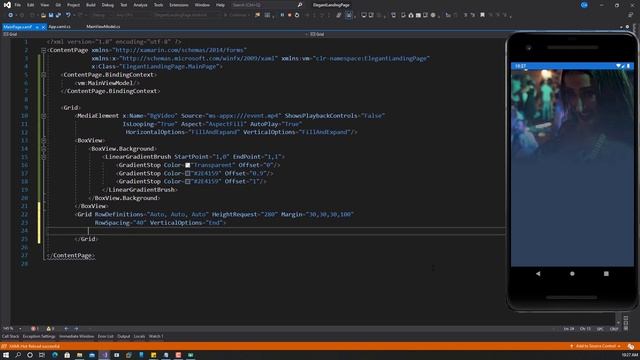This screenshot has height=360, width=640.
Task: Click the Save icon in toolbar
Action: click(x=51, y=15)
